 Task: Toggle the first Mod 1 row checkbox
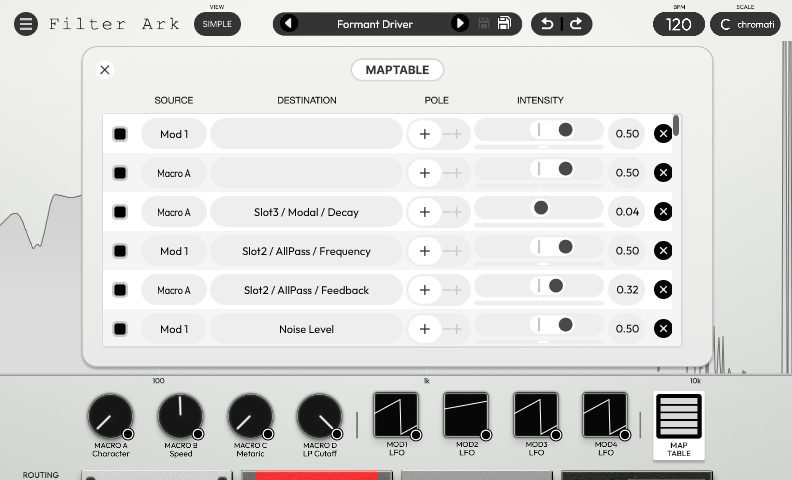[x=120, y=134]
